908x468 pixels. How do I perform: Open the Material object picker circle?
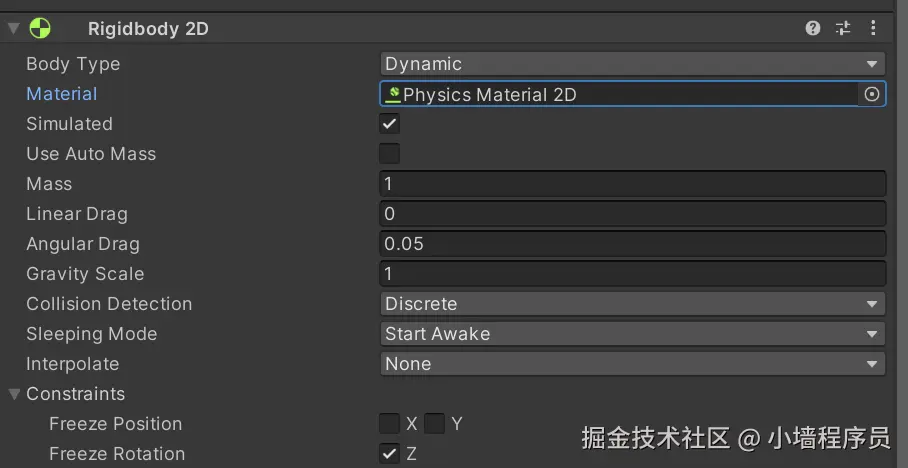coord(872,94)
